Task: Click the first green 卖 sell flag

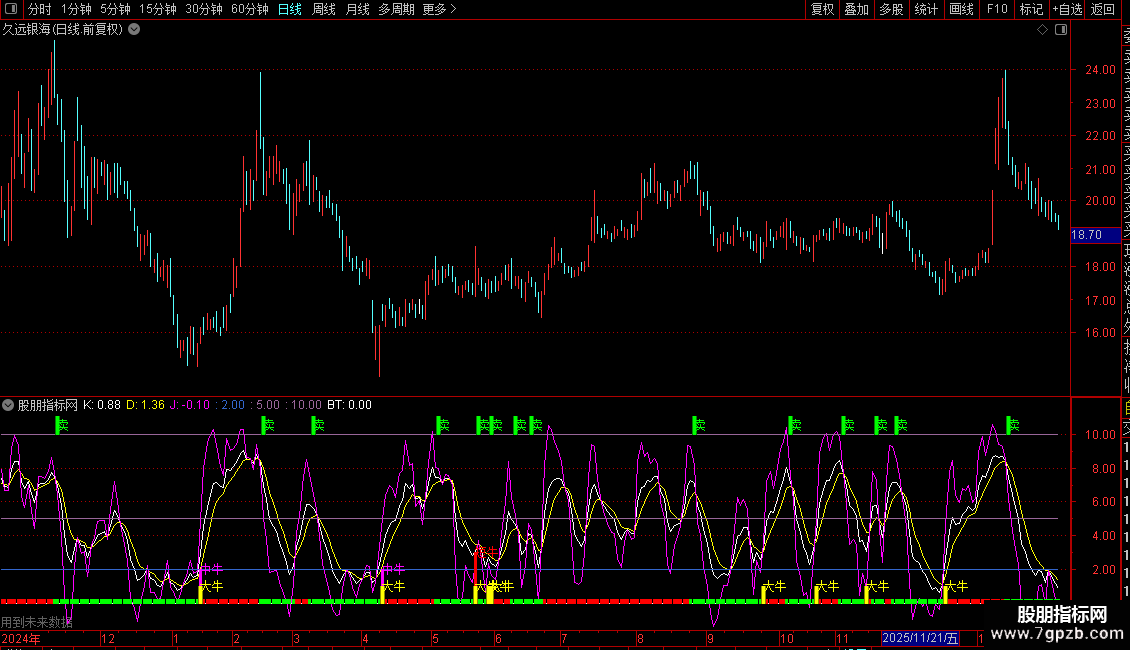Action: click(x=61, y=426)
